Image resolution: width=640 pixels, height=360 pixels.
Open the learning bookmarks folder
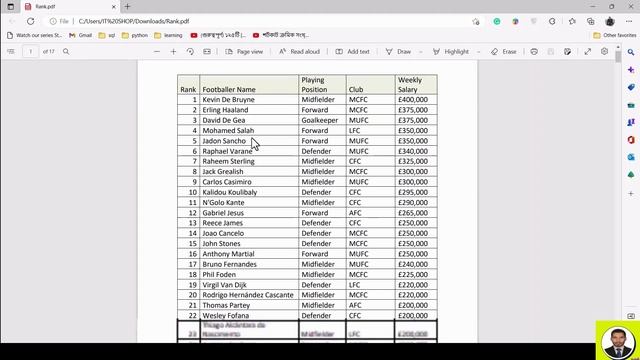click(168, 36)
